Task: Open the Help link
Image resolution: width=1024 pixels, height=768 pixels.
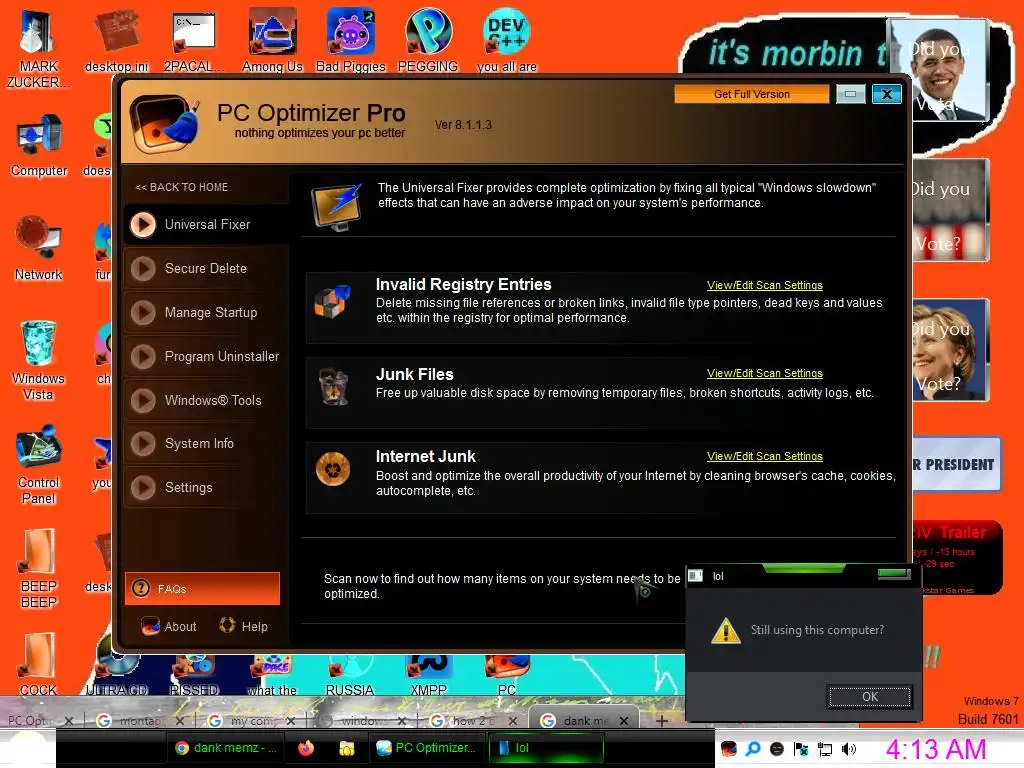Action: coord(243,626)
